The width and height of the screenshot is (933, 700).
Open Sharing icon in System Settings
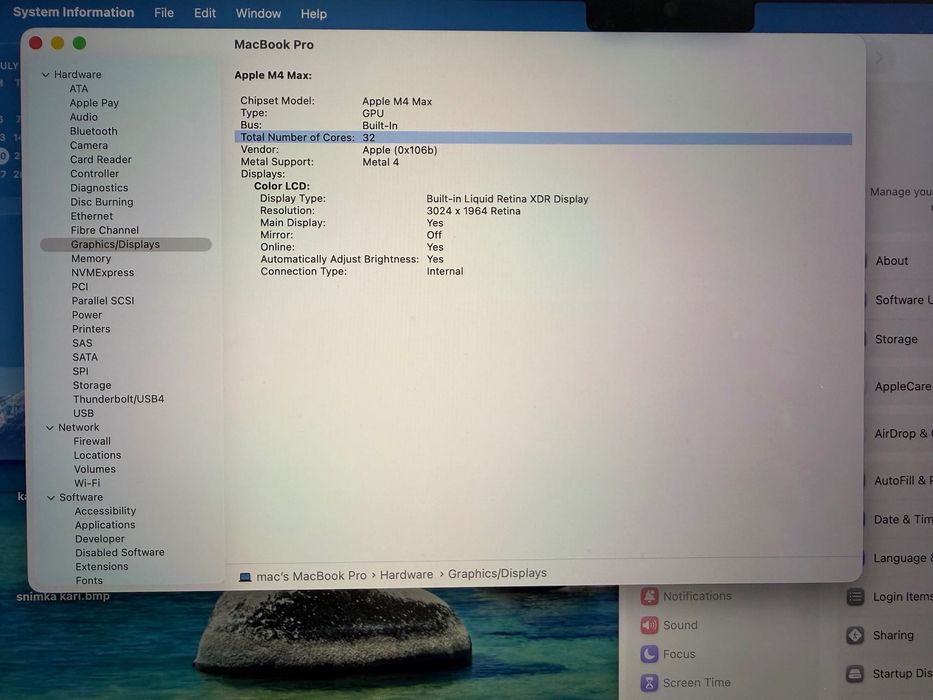(x=855, y=636)
